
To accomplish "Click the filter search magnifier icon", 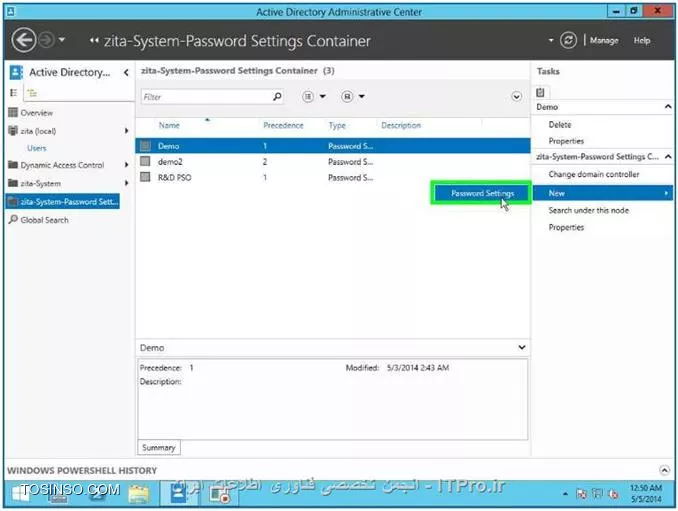I will click(277, 96).
